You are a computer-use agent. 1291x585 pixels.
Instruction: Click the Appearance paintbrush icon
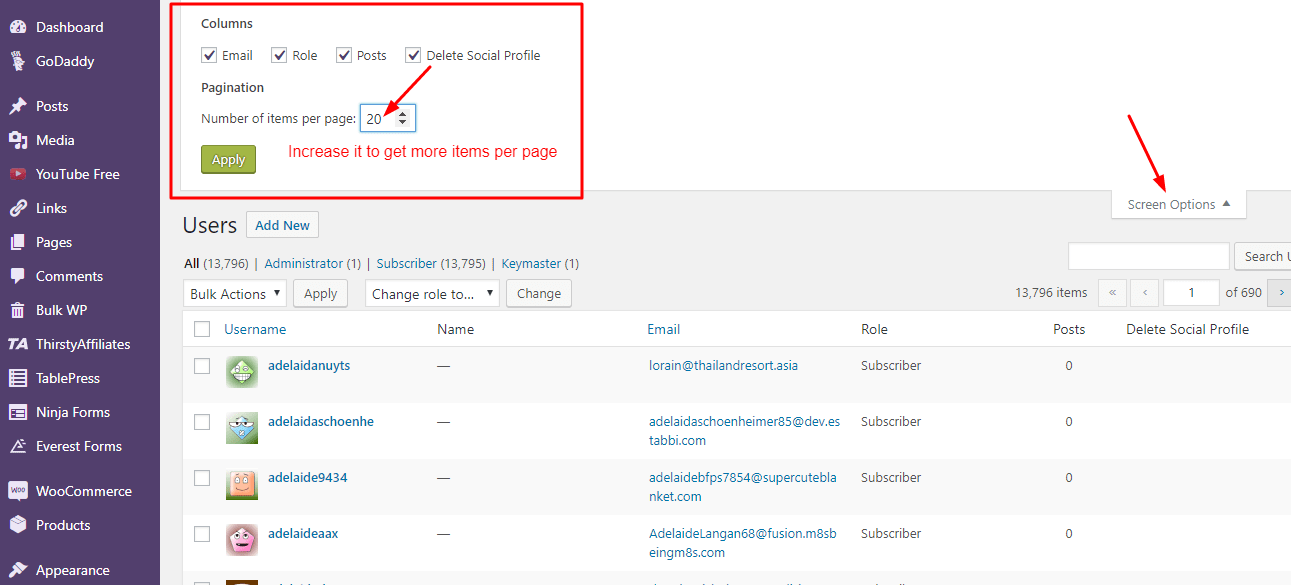tap(18, 570)
